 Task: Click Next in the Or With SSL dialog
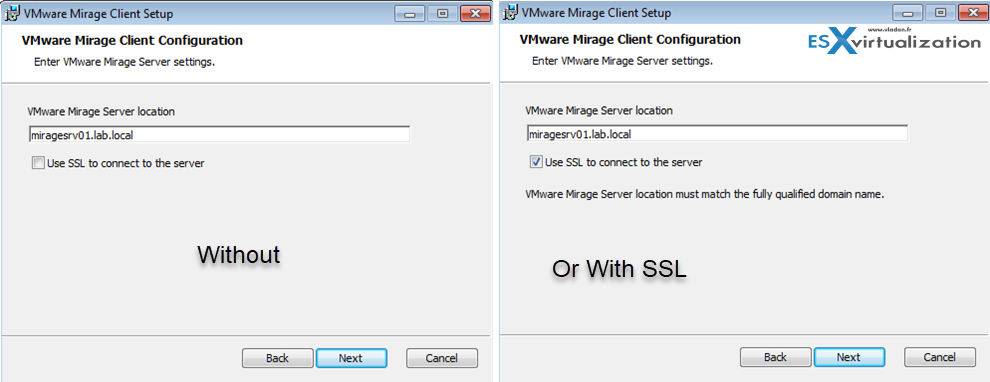click(x=849, y=357)
